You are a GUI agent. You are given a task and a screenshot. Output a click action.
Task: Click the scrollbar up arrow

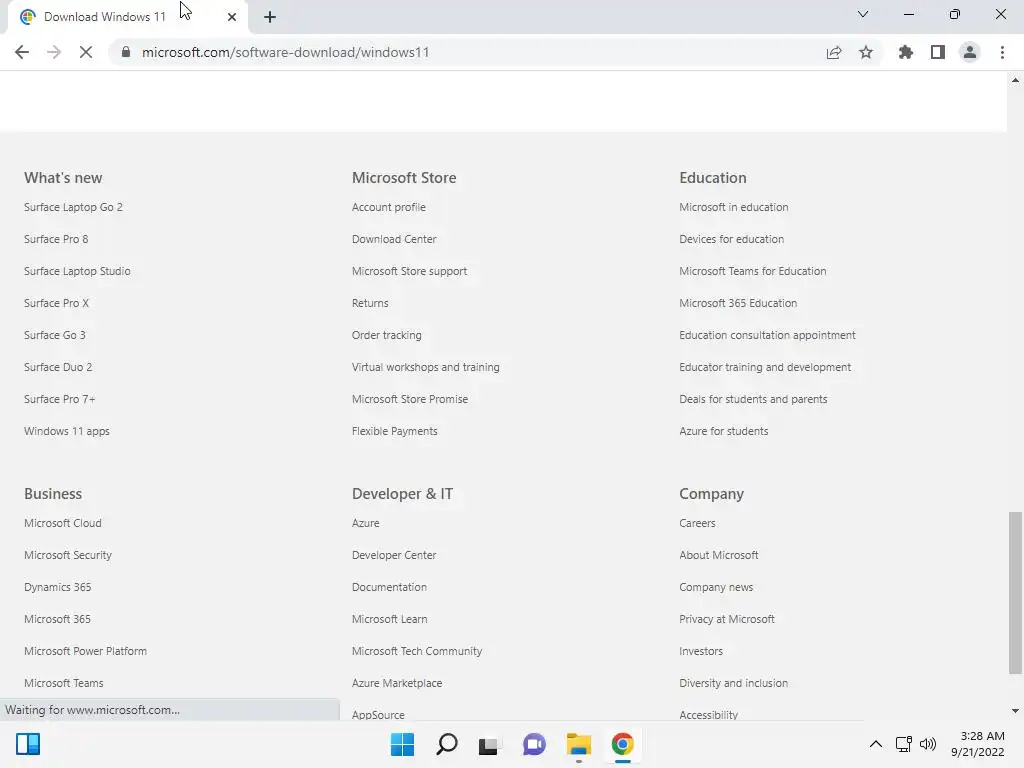point(1015,80)
